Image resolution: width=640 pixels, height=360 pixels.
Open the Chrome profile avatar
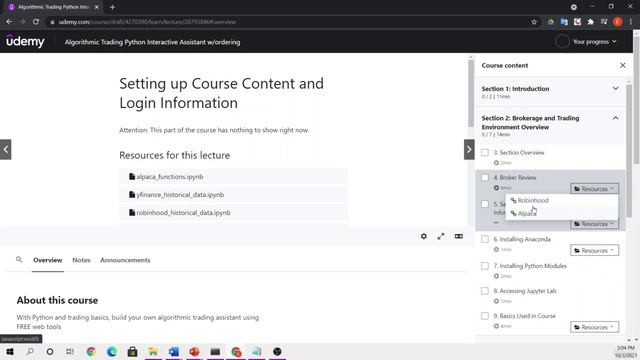[x=618, y=22]
